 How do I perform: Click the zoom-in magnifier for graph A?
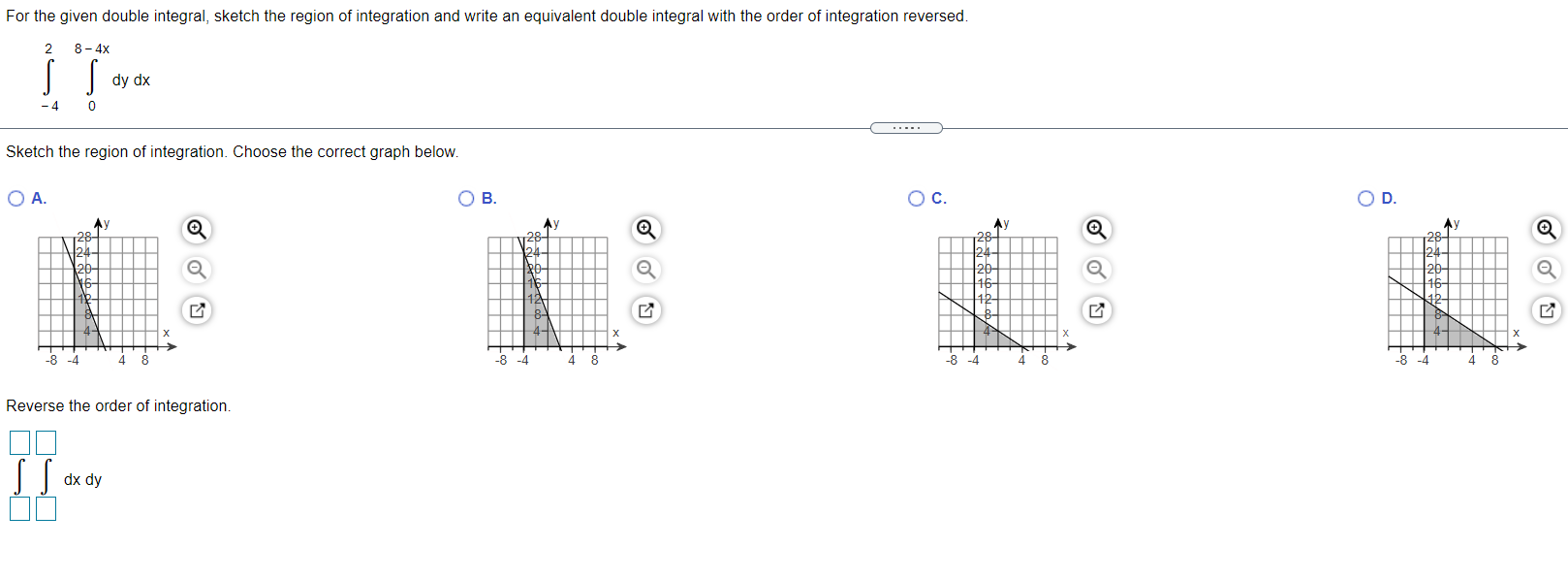point(196,230)
